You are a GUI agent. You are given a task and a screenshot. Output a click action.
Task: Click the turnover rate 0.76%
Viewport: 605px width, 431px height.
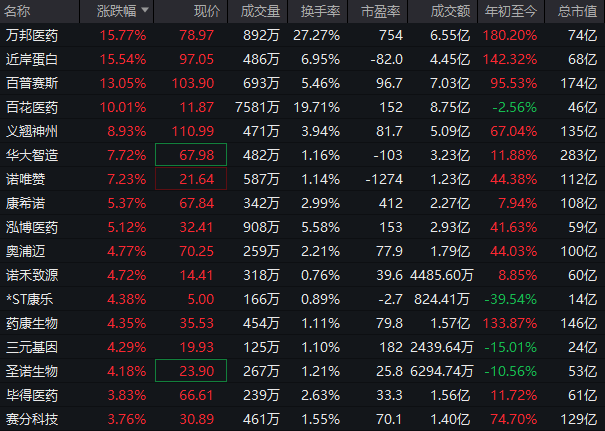tap(320, 276)
